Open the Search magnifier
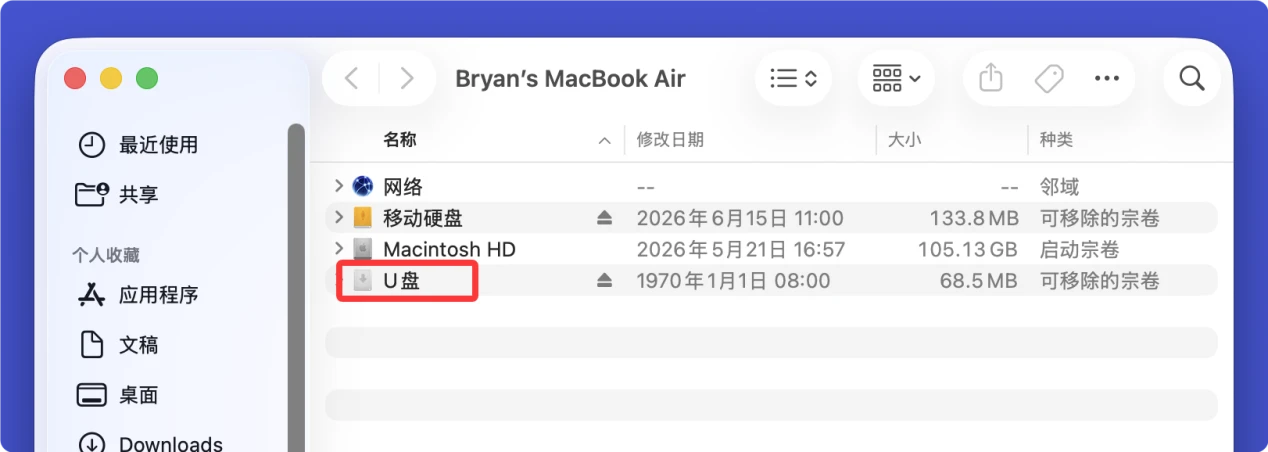Image resolution: width=1268 pixels, height=452 pixels. pos(1192,78)
